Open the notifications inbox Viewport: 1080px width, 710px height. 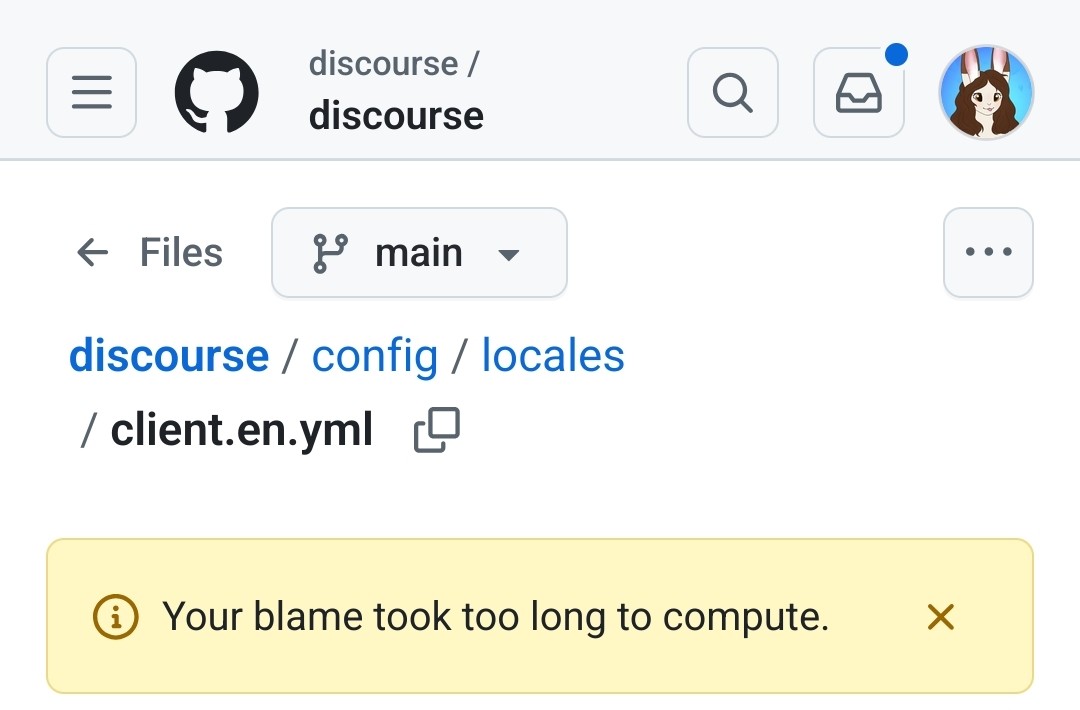(858, 93)
